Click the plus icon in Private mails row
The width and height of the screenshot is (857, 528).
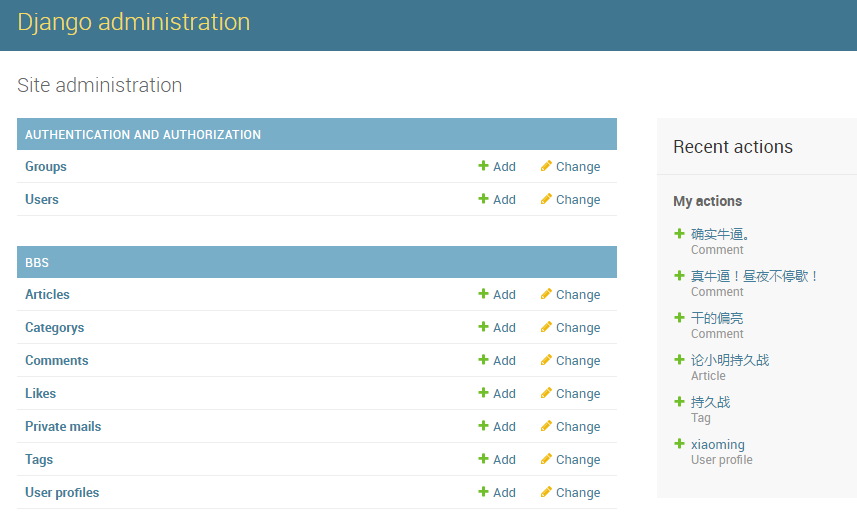point(483,425)
